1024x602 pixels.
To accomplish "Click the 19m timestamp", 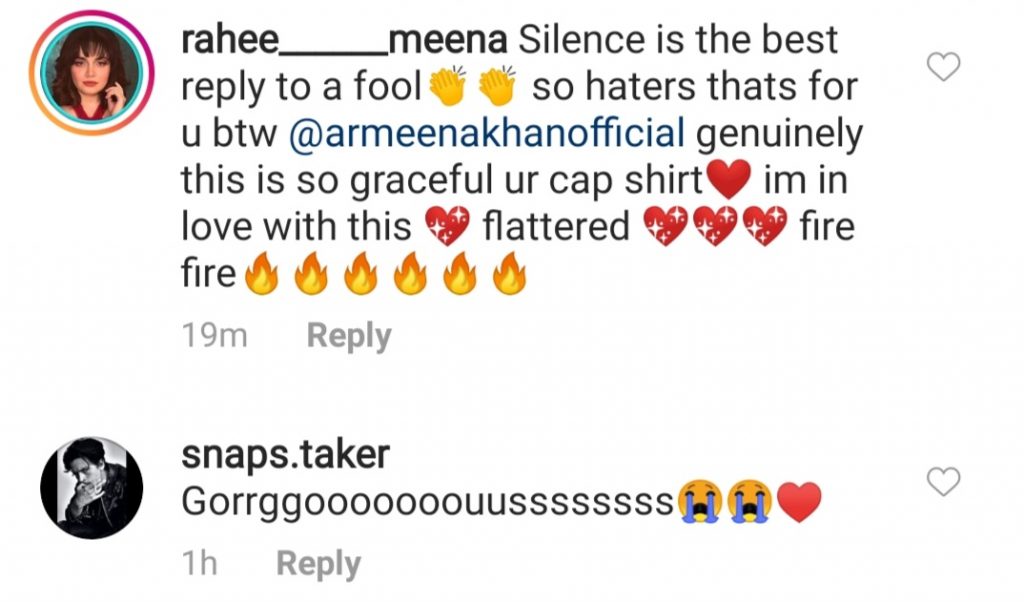I will (x=214, y=336).
